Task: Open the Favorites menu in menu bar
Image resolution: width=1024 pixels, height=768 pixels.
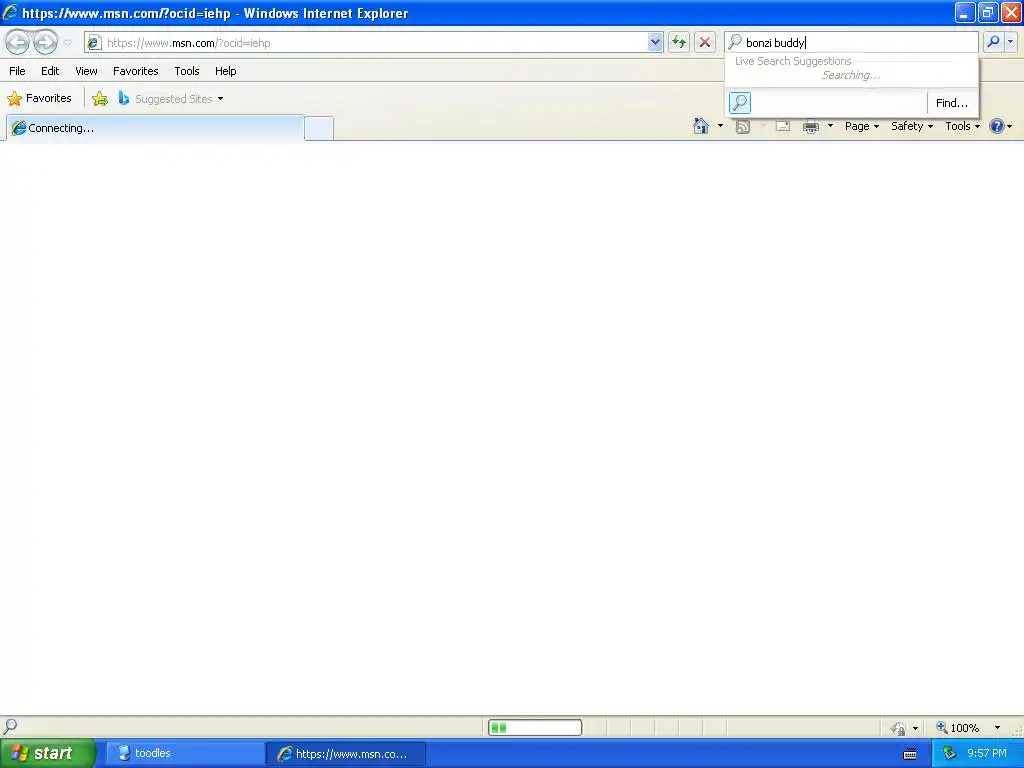Action: pos(136,71)
